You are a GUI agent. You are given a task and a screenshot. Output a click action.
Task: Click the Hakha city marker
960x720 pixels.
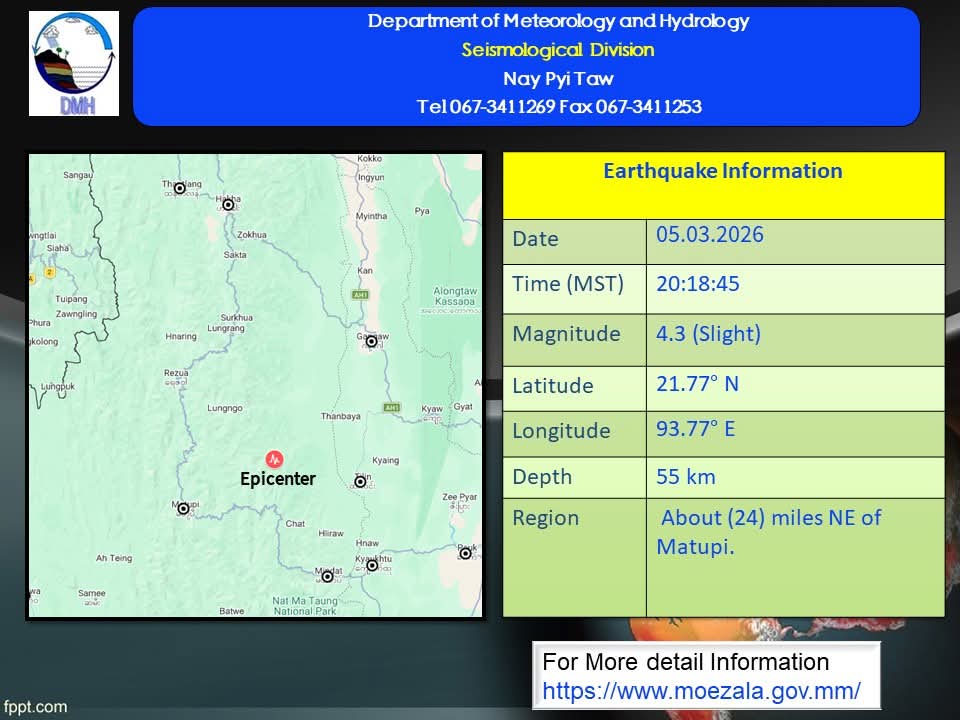click(x=228, y=204)
